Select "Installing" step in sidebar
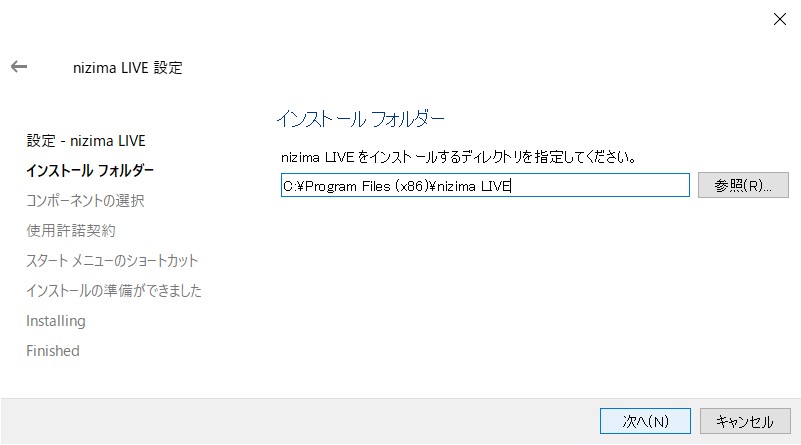 (x=56, y=321)
